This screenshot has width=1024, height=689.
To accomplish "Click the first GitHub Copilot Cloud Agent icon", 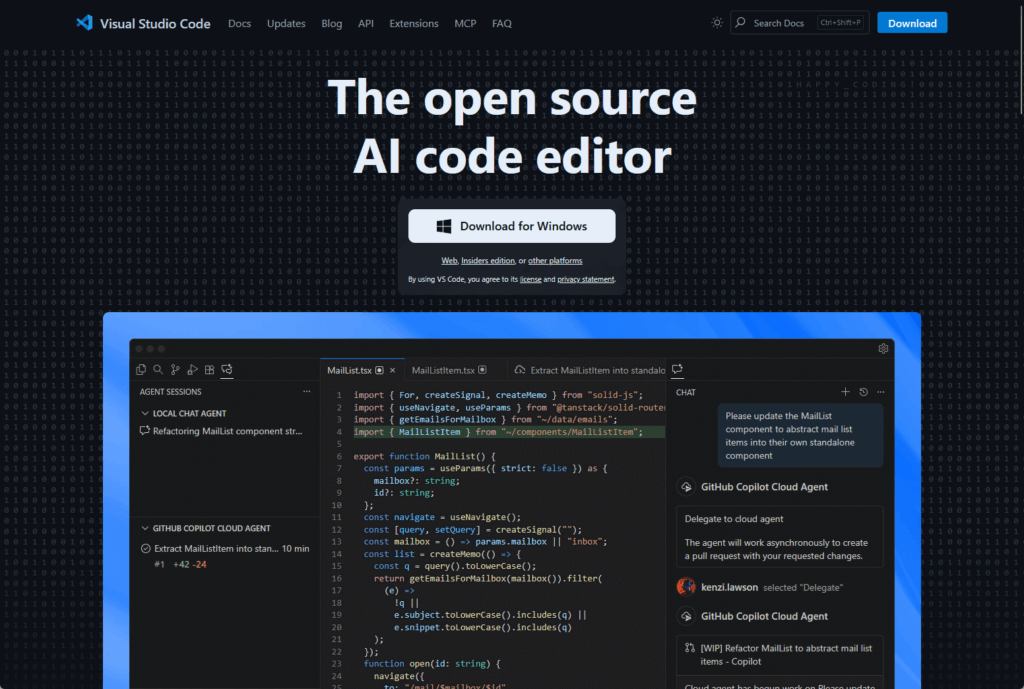I will [686, 487].
